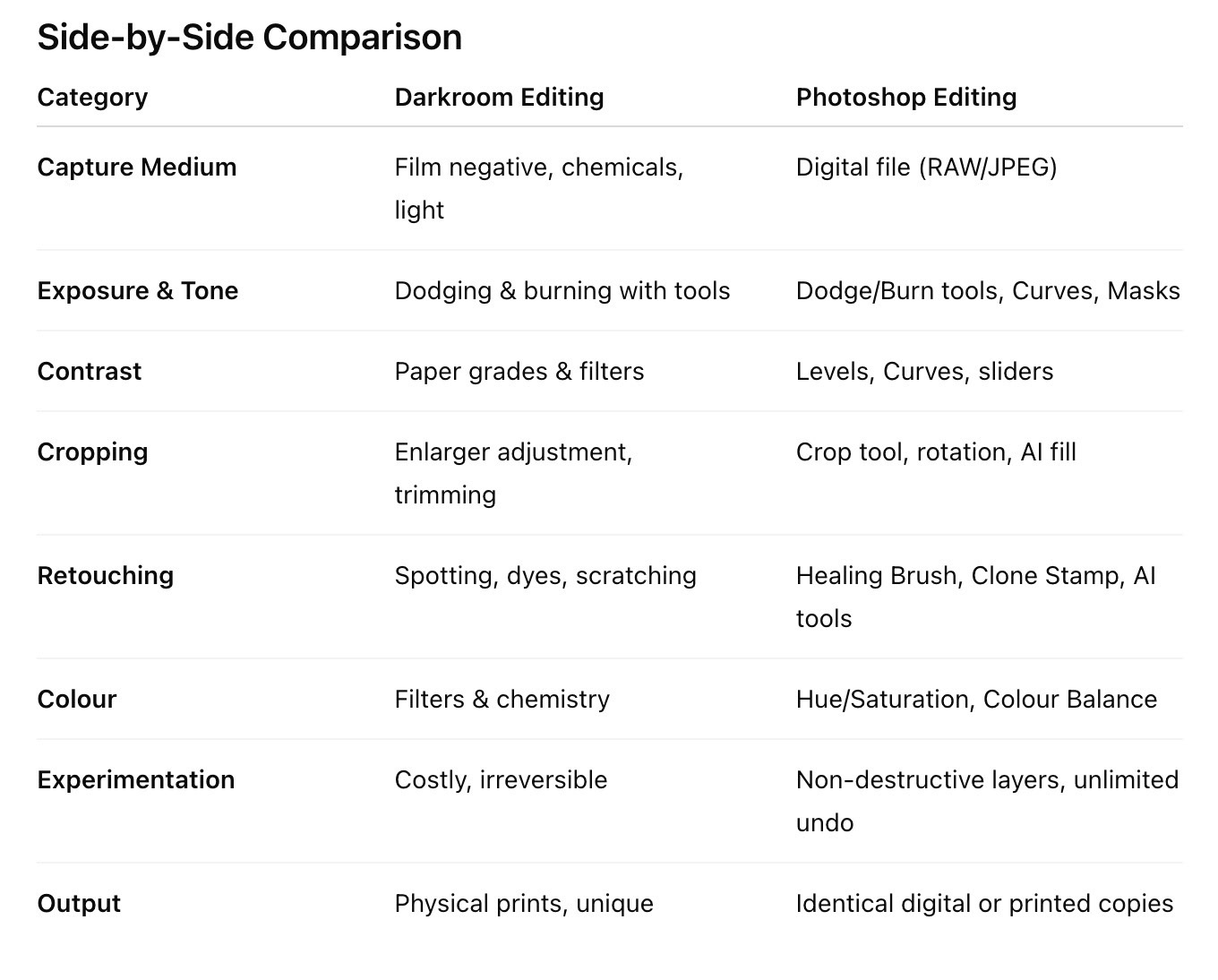Click the Digital file (RAW/JPEG) cell
1218x980 pixels.
[x=926, y=168]
